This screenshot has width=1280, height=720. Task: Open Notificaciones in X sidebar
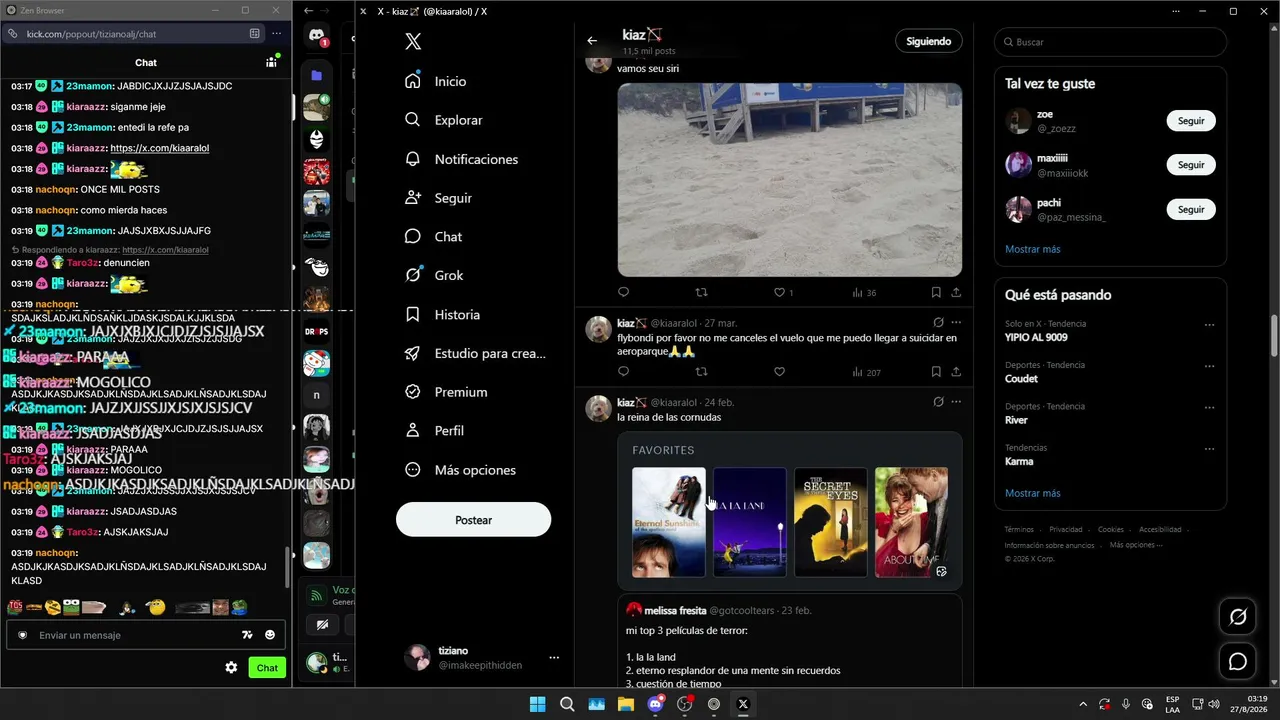point(462,159)
